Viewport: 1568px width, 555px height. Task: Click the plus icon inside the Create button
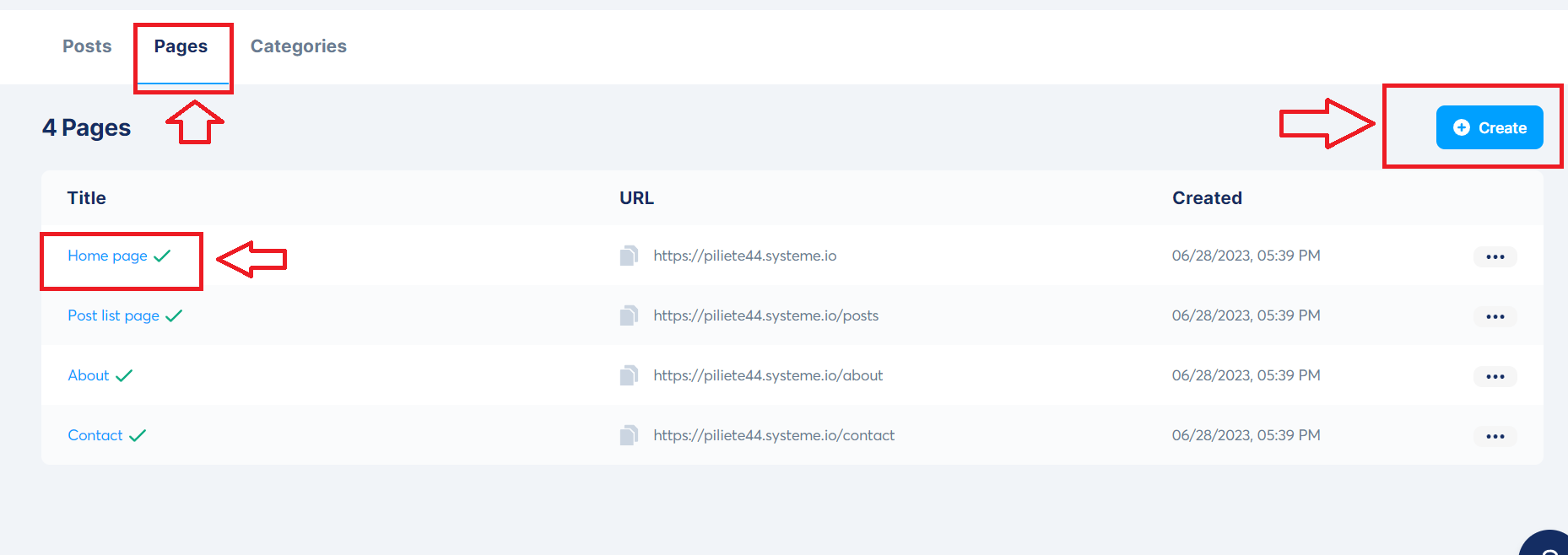coord(1462,127)
